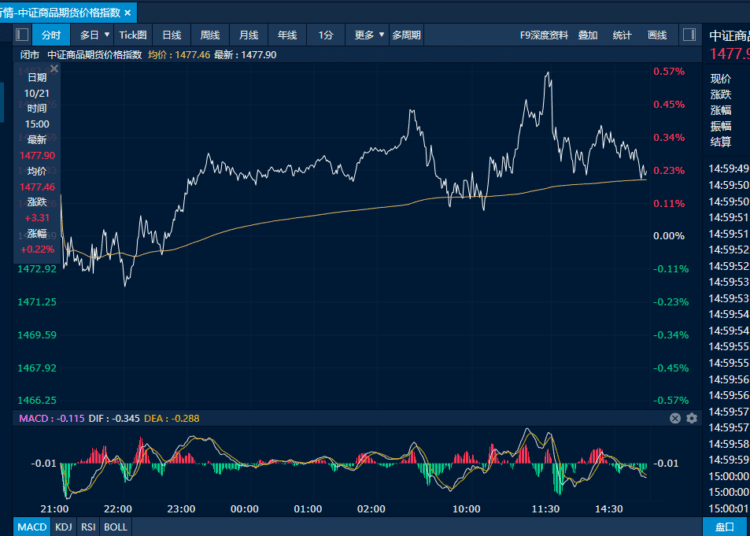Open the 画线 drawing tool
The width and height of the screenshot is (750, 536).
657,35
